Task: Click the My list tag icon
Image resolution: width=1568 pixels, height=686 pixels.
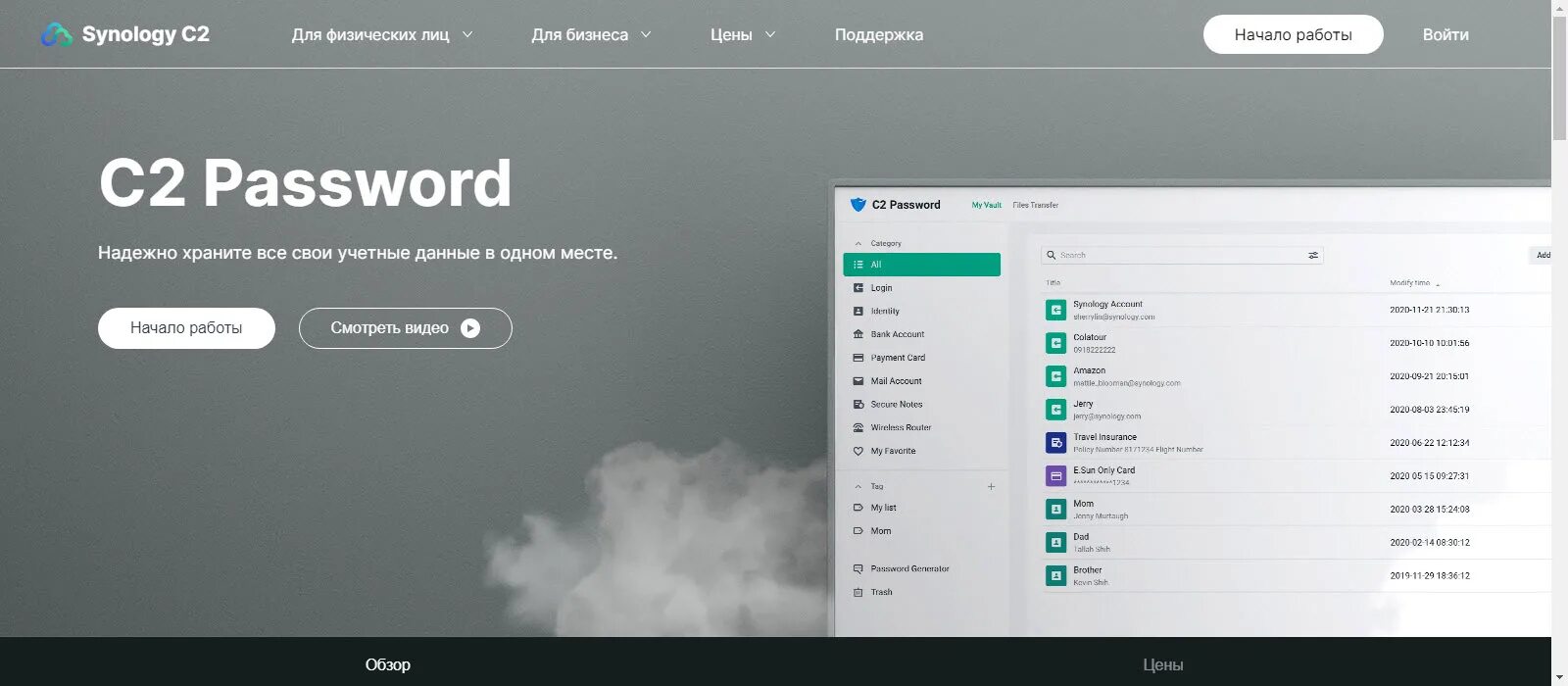Action: coord(858,508)
